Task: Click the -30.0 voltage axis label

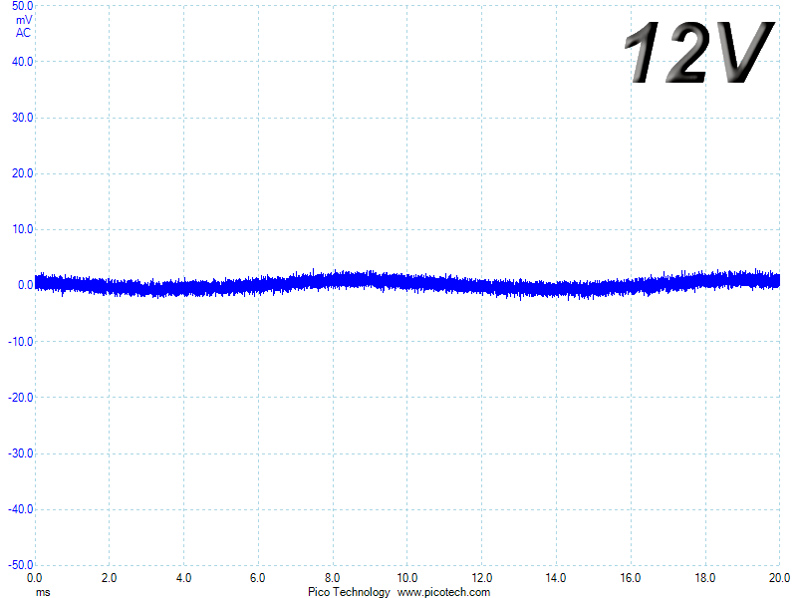Action: (x=20, y=454)
